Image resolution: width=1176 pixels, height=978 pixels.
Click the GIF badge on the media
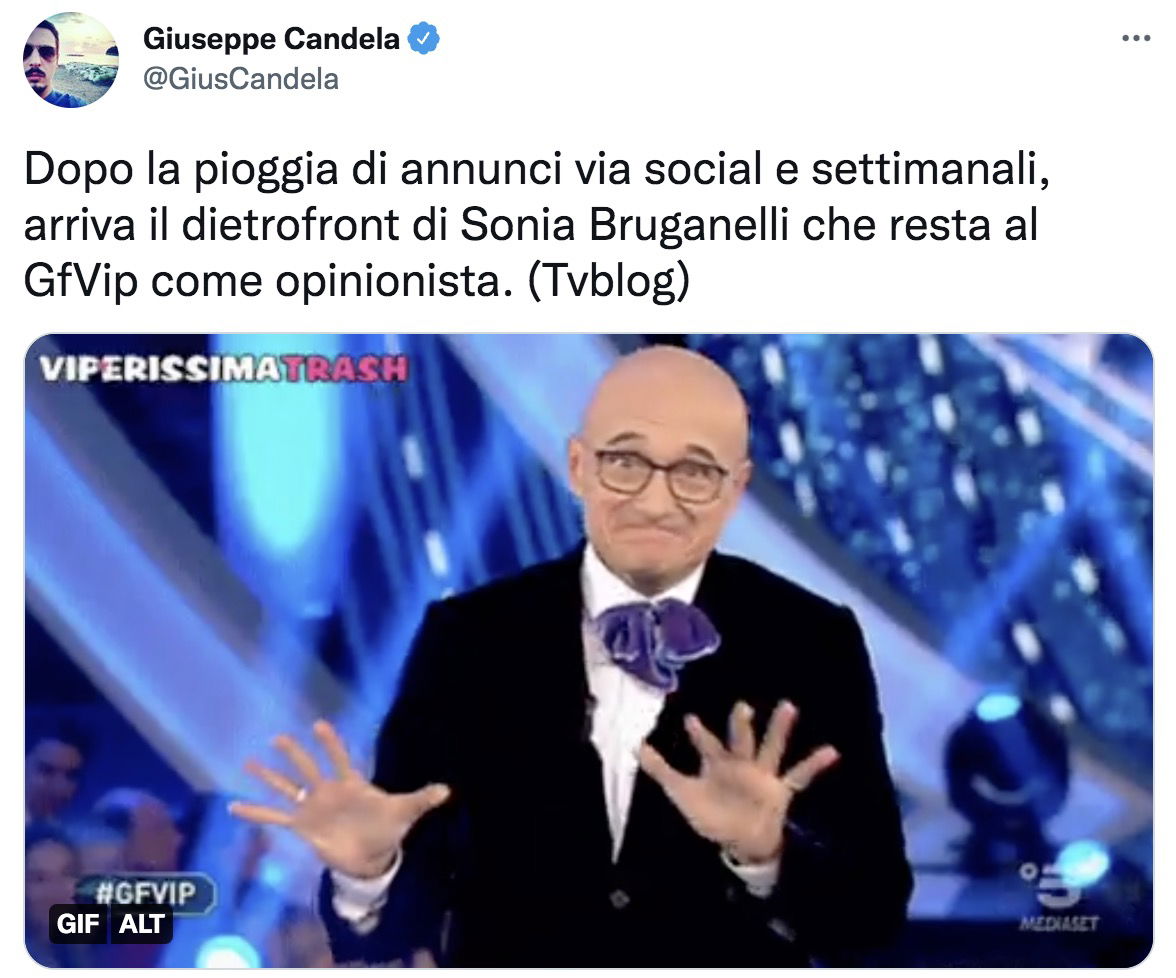click(x=78, y=924)
